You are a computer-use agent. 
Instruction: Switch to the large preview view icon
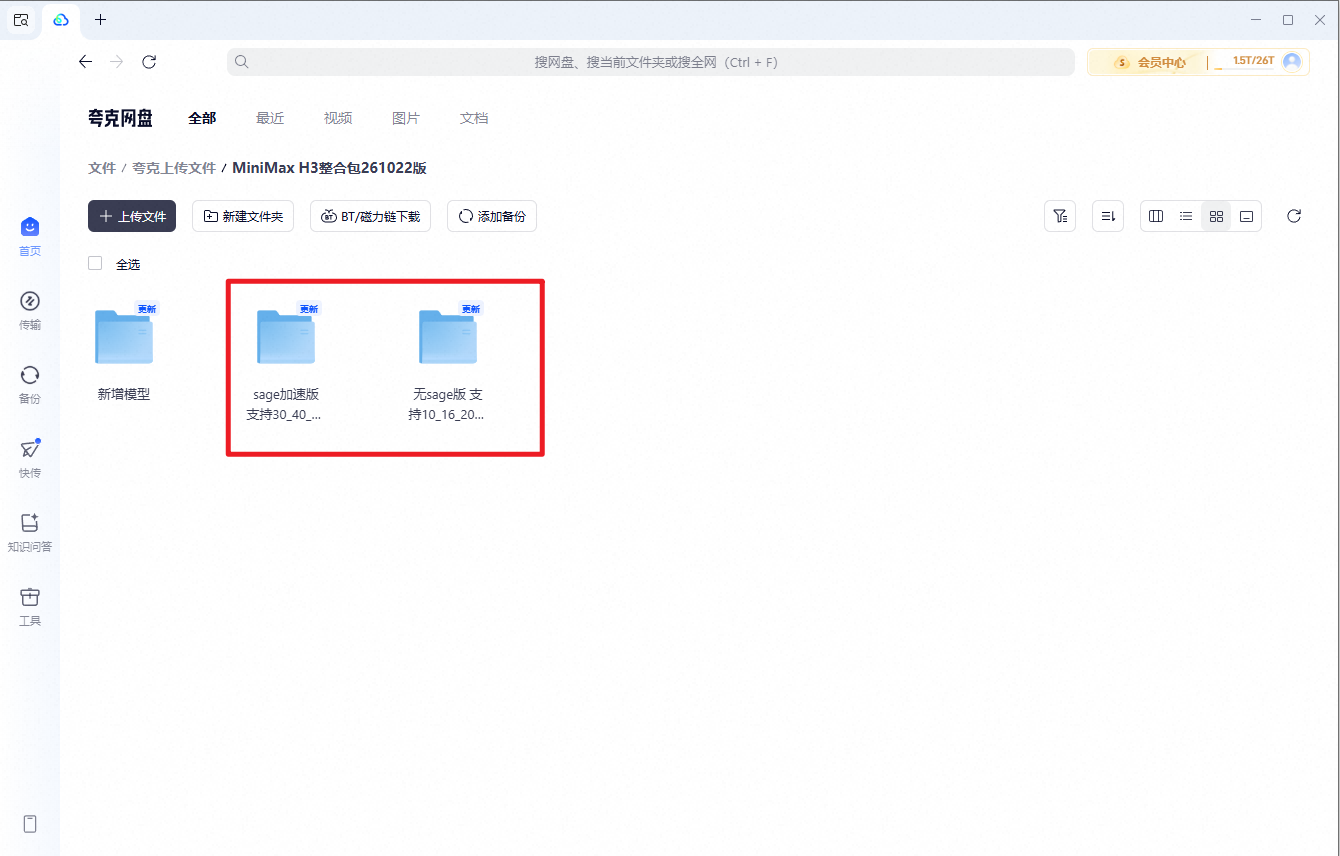click(1246, 216)
